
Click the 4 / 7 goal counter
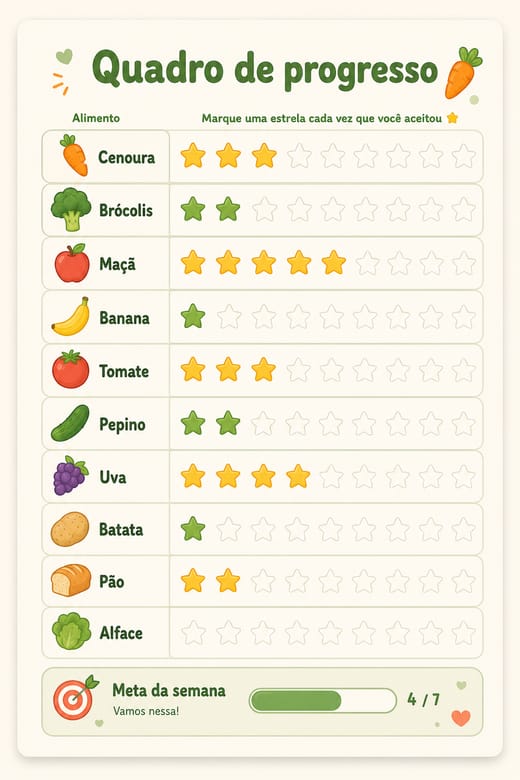[423, 700]
